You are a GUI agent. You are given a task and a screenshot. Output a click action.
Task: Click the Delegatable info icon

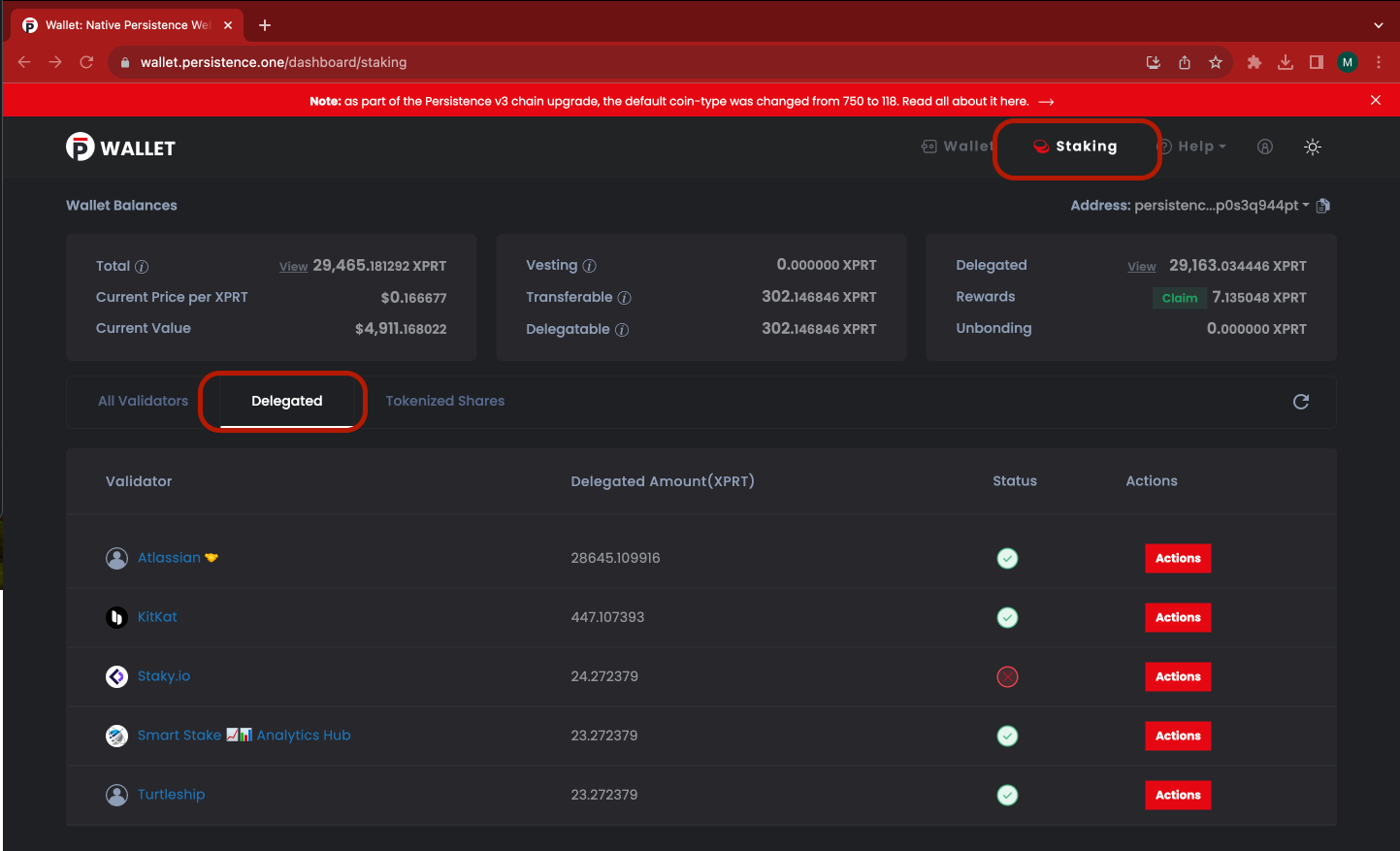point(622,330)
